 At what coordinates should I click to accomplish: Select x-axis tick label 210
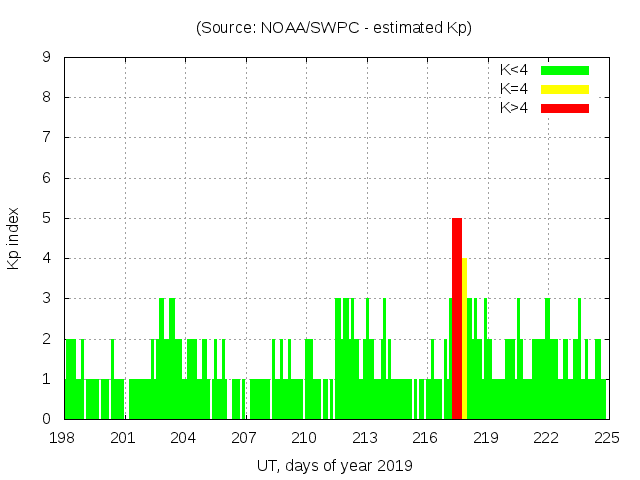tap(305, 438)
